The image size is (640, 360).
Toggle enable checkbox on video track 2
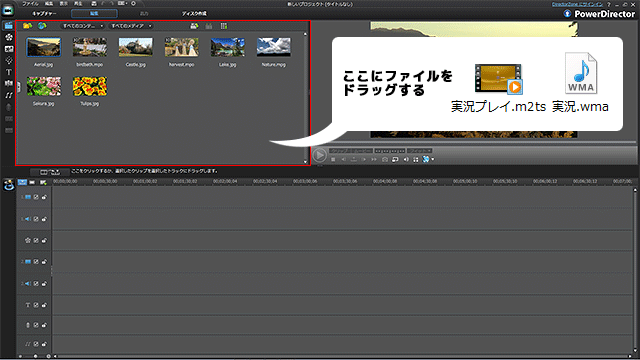tap(36, 262)
